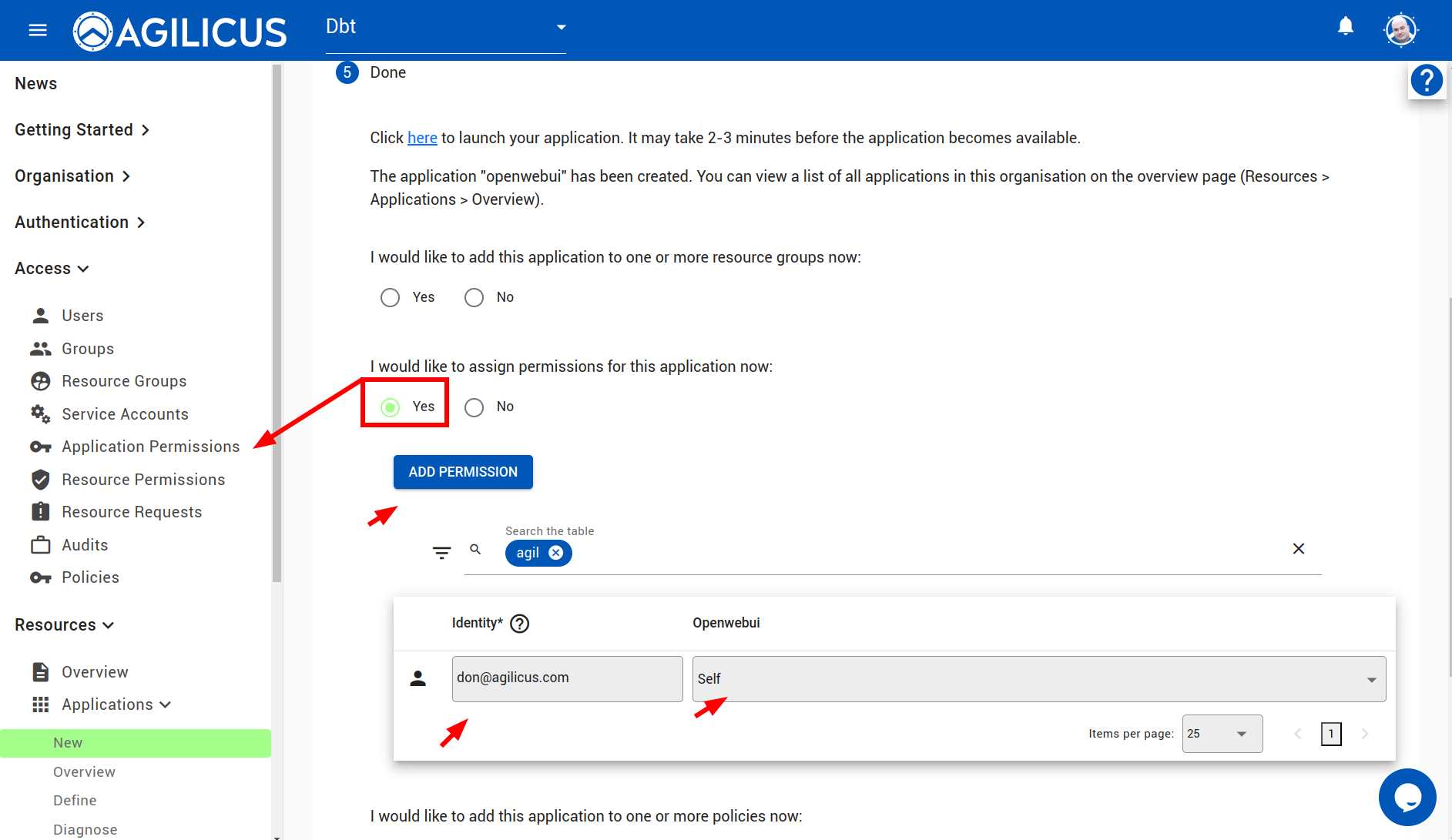Click the Service Accounts gear icon

point(40,413)
